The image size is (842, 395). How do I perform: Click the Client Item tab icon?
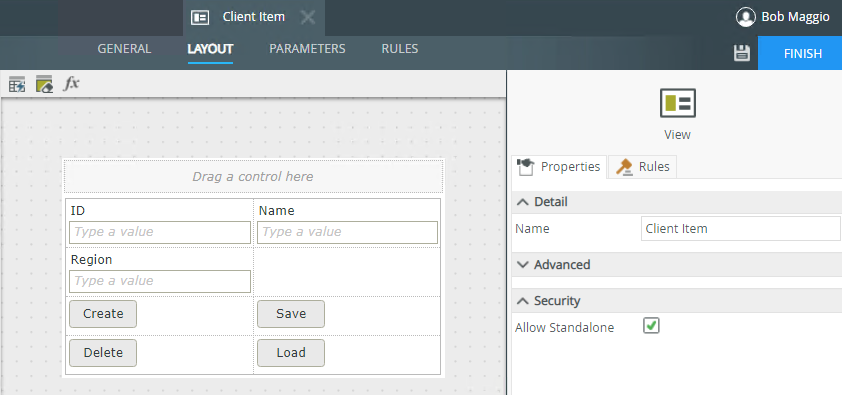pos(200,18)
